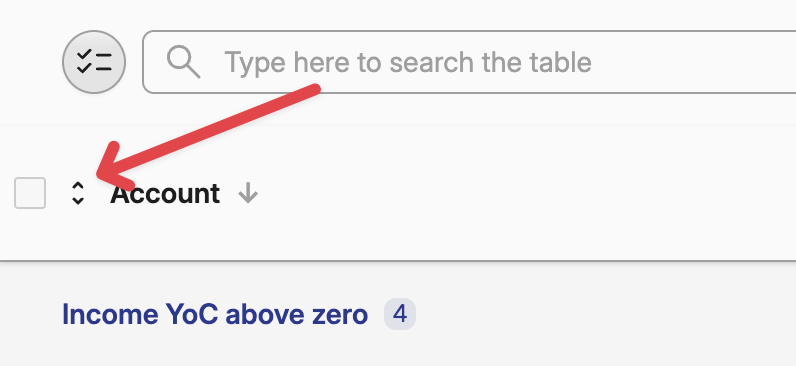Screen dimensions: 796x366
Task: Select the Income YoC above zero group row
Action: pyautogui.click(x=398, y=314)
